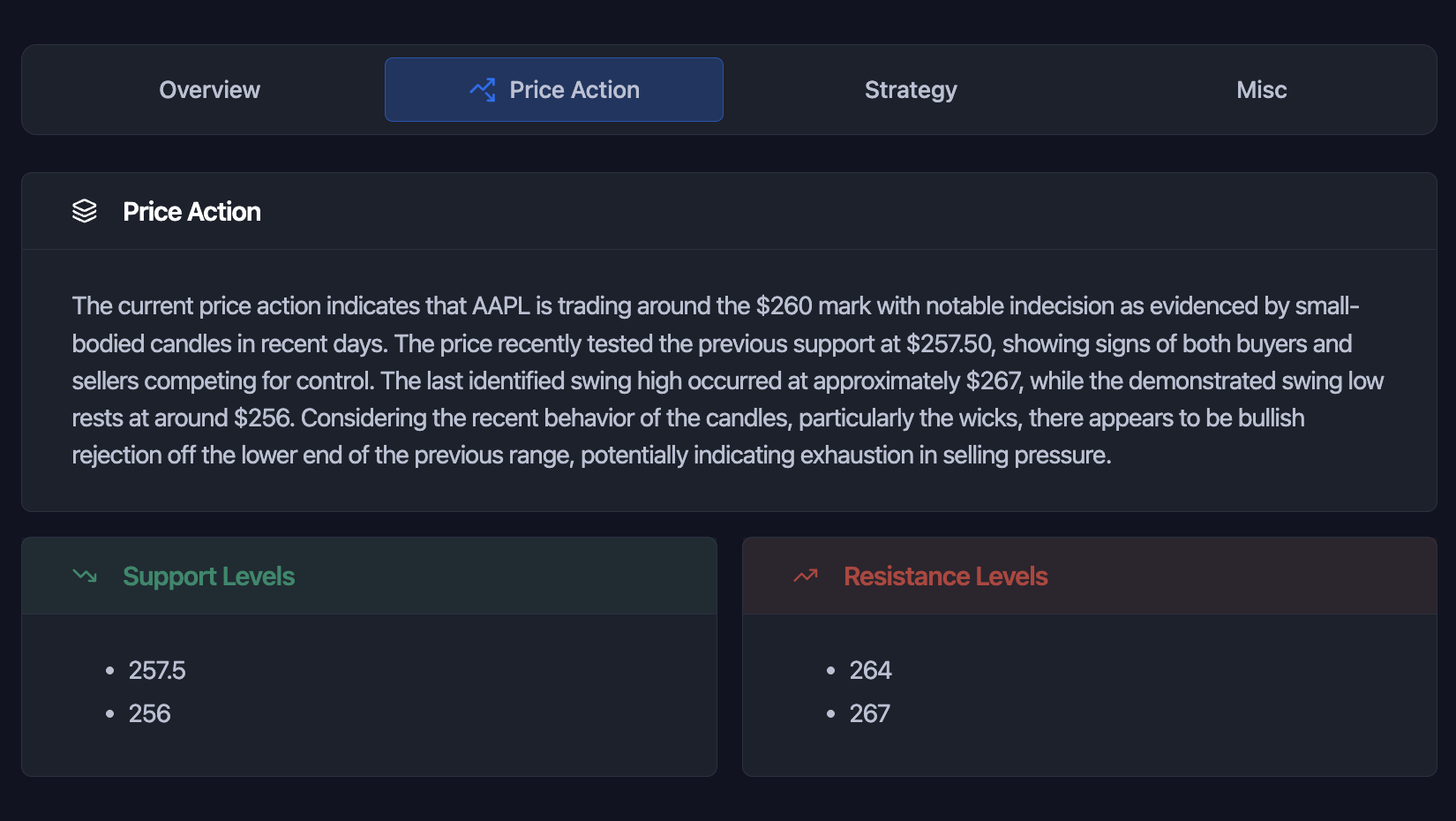Viewport: 1456px width, 821px height.
Task: Click the upward trend icon beside Resistance Levels
Action: pyautogui.click(x=806, y=576)
